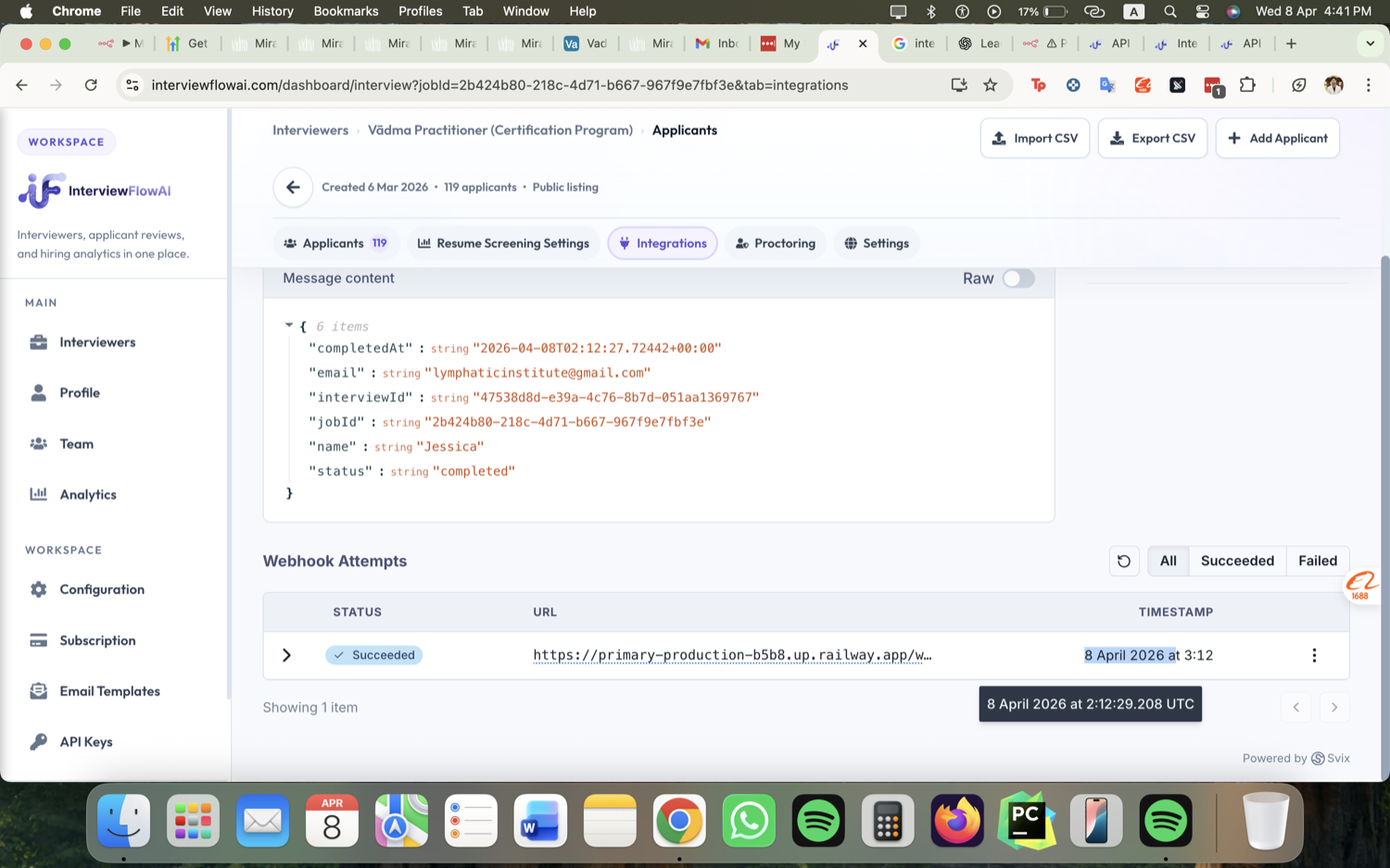The width and height of the screenshot is (1390, 868).
Task: Refresh the webhook attempts list
Action: pyautogui.click(x=1124, y=560)
